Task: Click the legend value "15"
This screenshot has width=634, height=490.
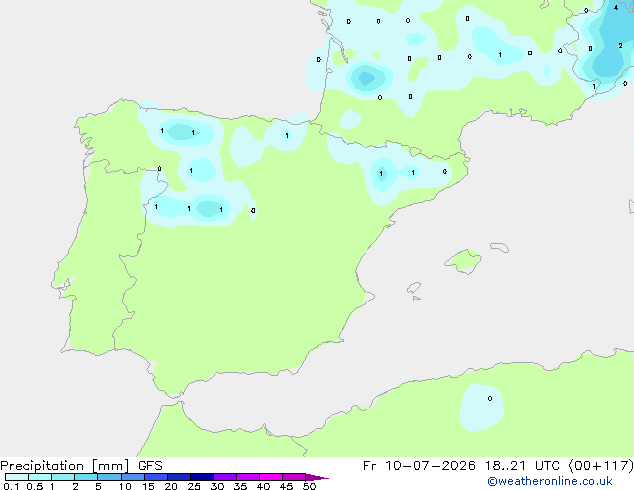Action: click(x=148, y=486)
